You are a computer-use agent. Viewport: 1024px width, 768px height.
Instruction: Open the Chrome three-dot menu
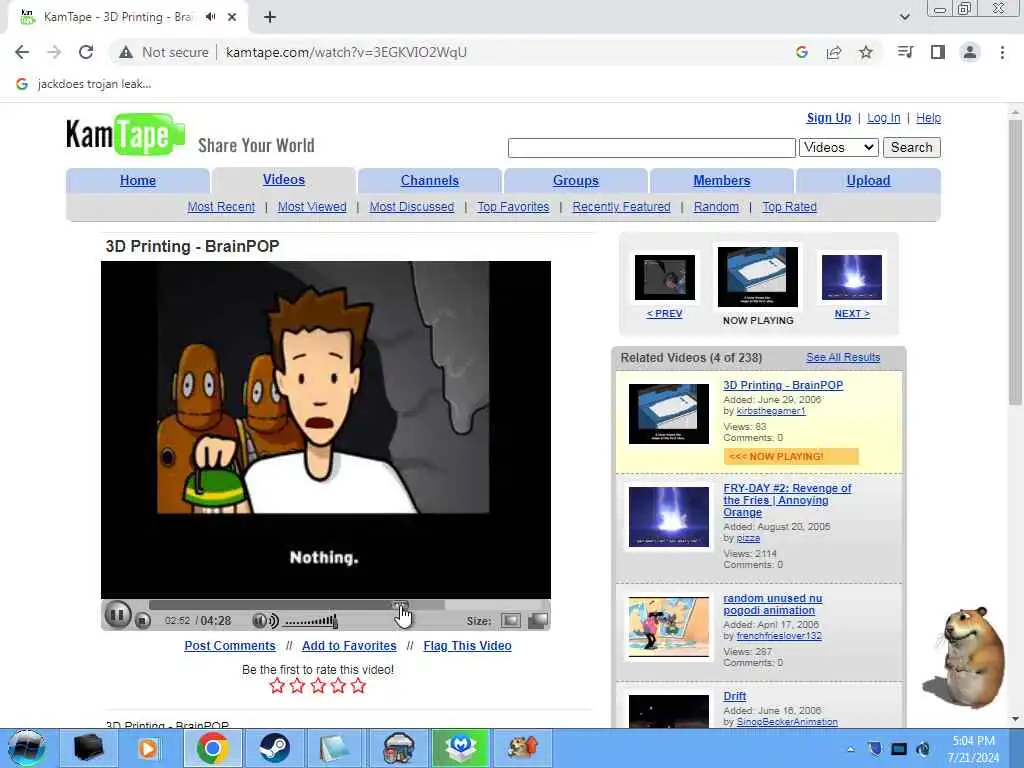tap(1002, 52)
